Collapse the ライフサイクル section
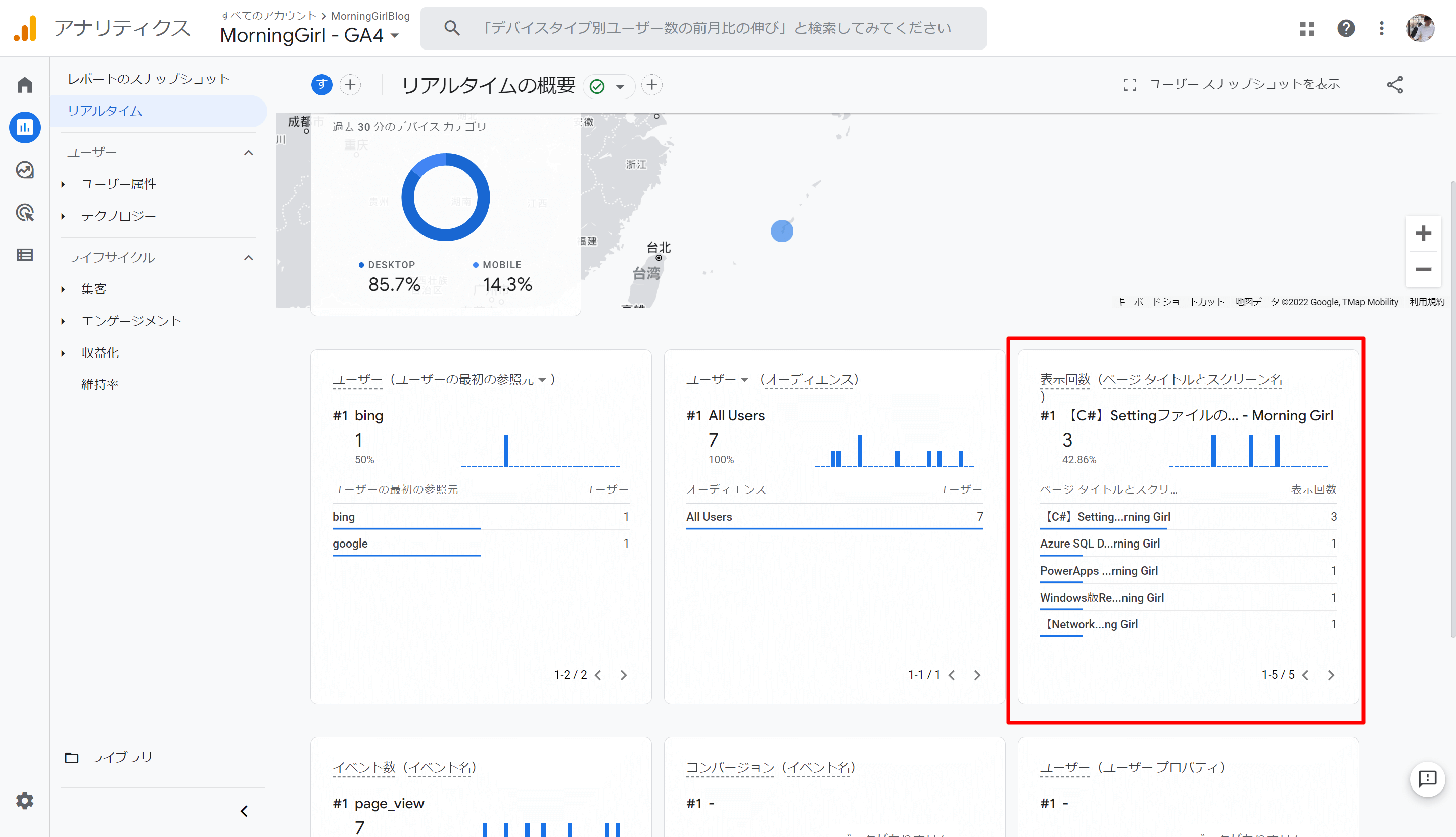The width and height of the screenshot is (1456, 837). pos(249,258)
